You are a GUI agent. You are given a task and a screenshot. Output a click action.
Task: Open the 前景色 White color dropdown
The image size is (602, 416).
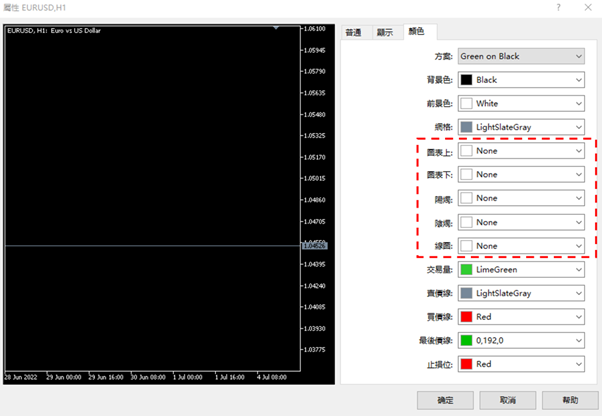click(x=520, y=103)
